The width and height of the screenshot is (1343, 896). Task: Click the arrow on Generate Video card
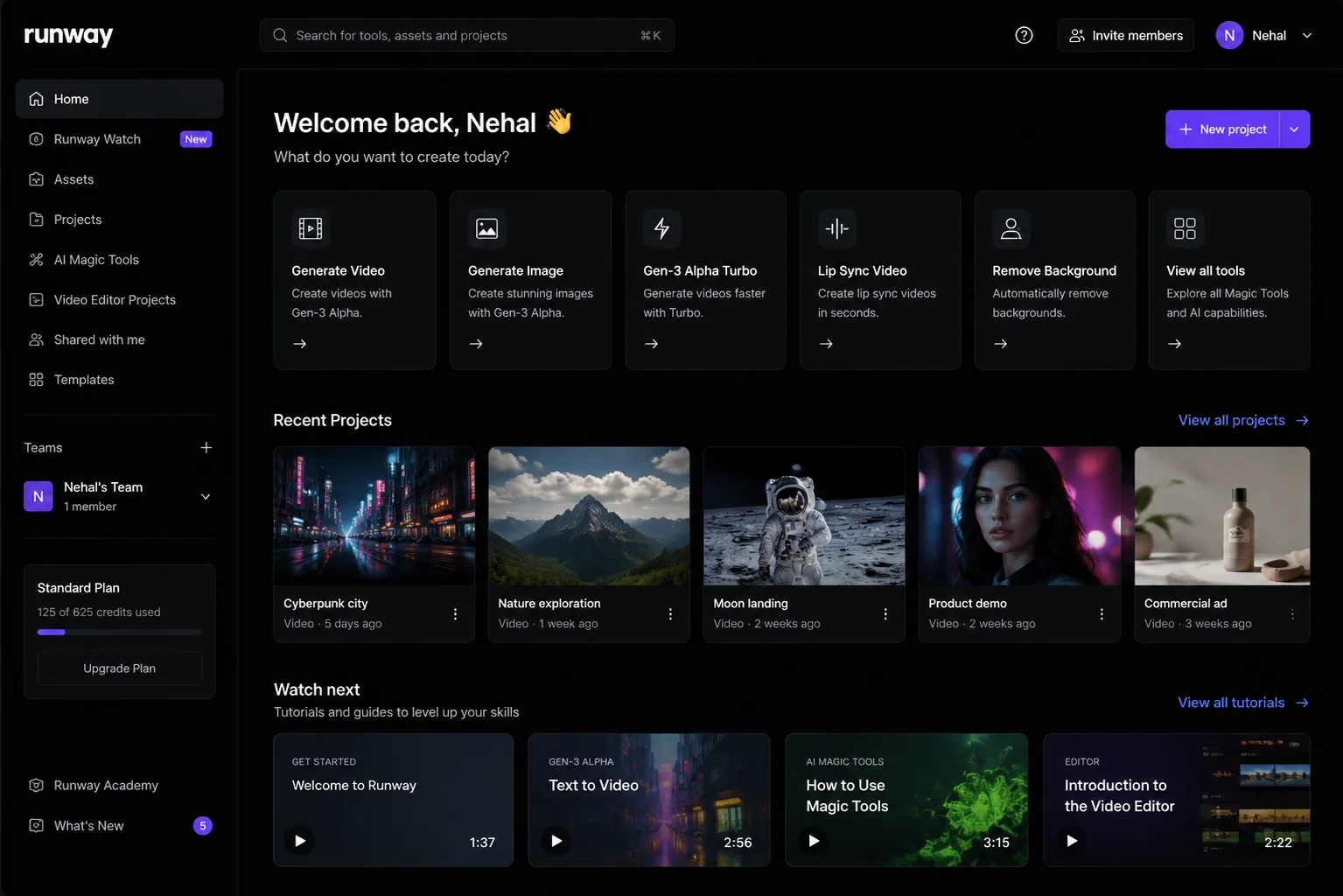299,344
